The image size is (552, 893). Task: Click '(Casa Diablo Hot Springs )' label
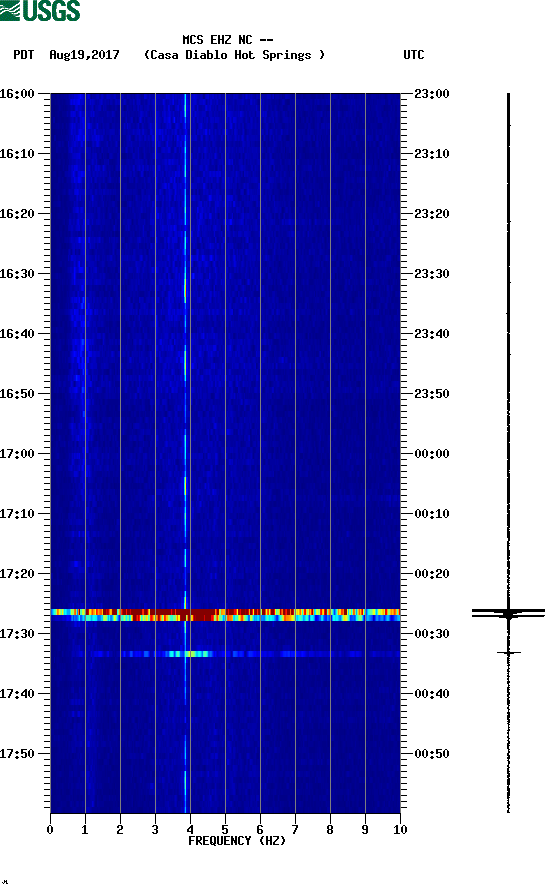click(234, 55)
